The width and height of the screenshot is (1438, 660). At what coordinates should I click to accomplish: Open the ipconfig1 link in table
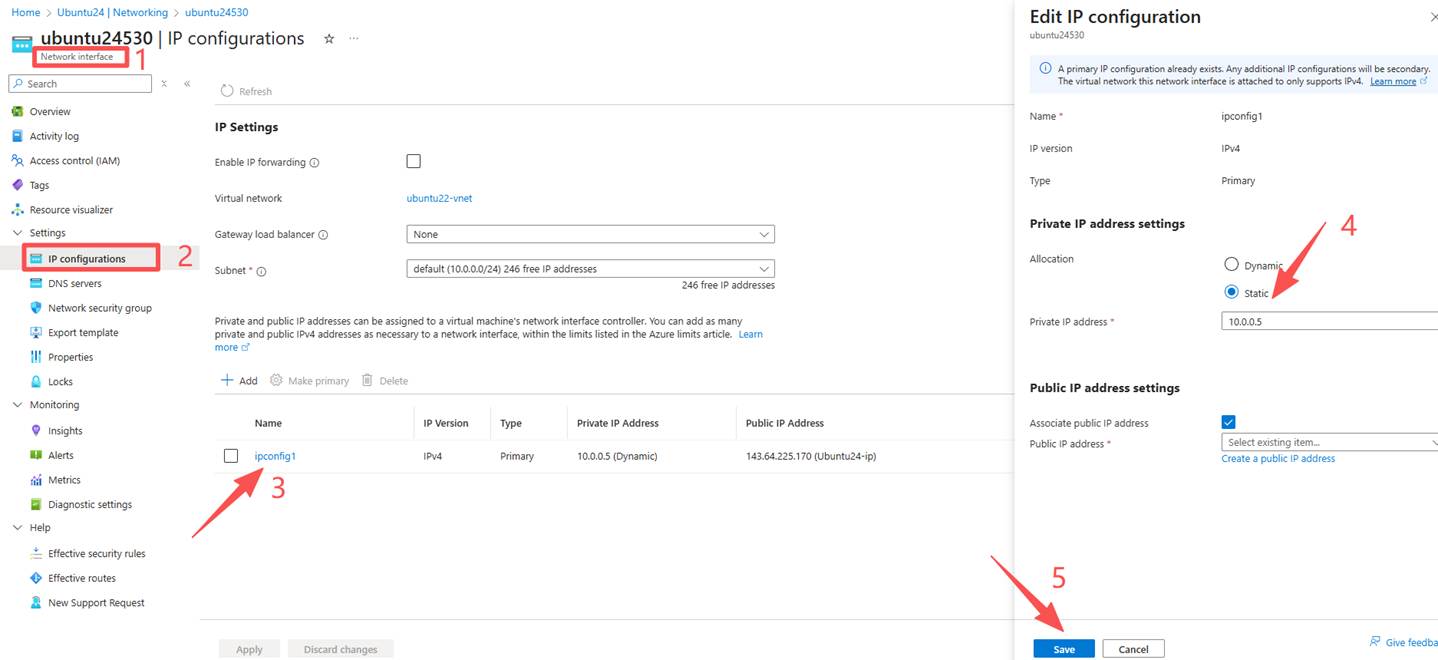click(x=275, y=456)
